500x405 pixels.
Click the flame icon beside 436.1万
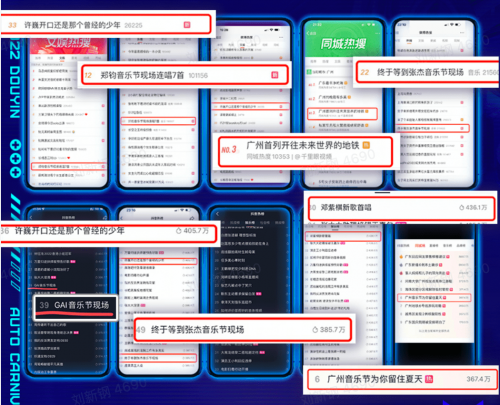tap(462, 208)
